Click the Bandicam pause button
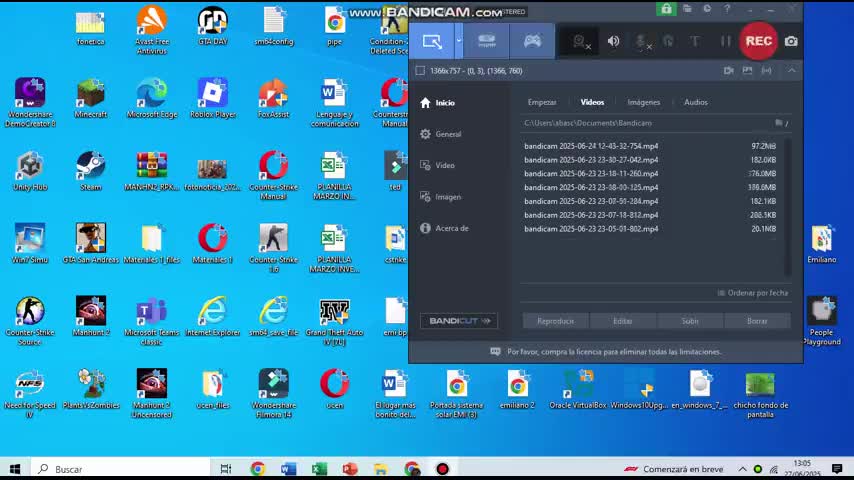854x480 pixels. tap(725, 41)
